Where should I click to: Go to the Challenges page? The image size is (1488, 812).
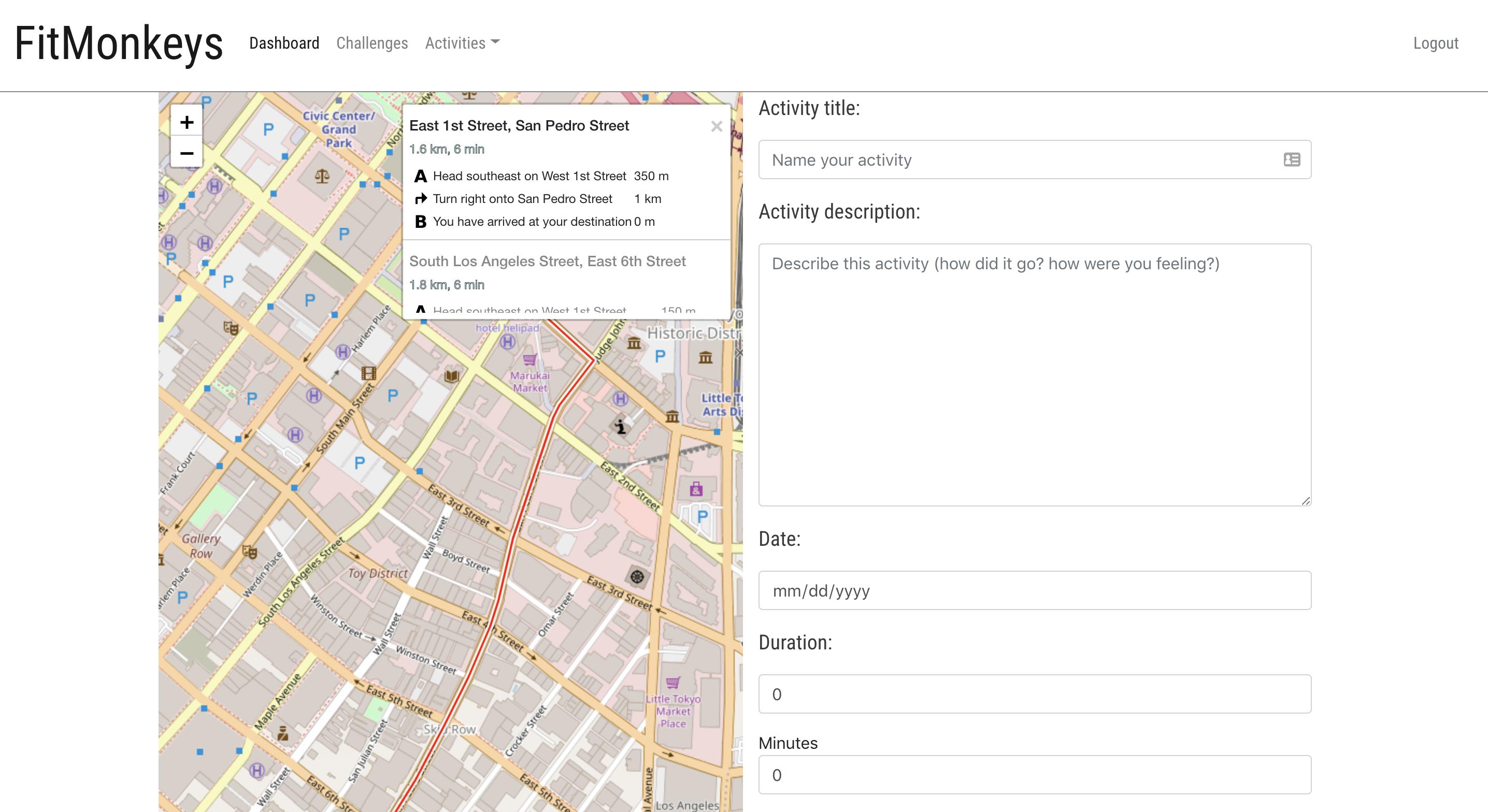[x=372, y=44]
